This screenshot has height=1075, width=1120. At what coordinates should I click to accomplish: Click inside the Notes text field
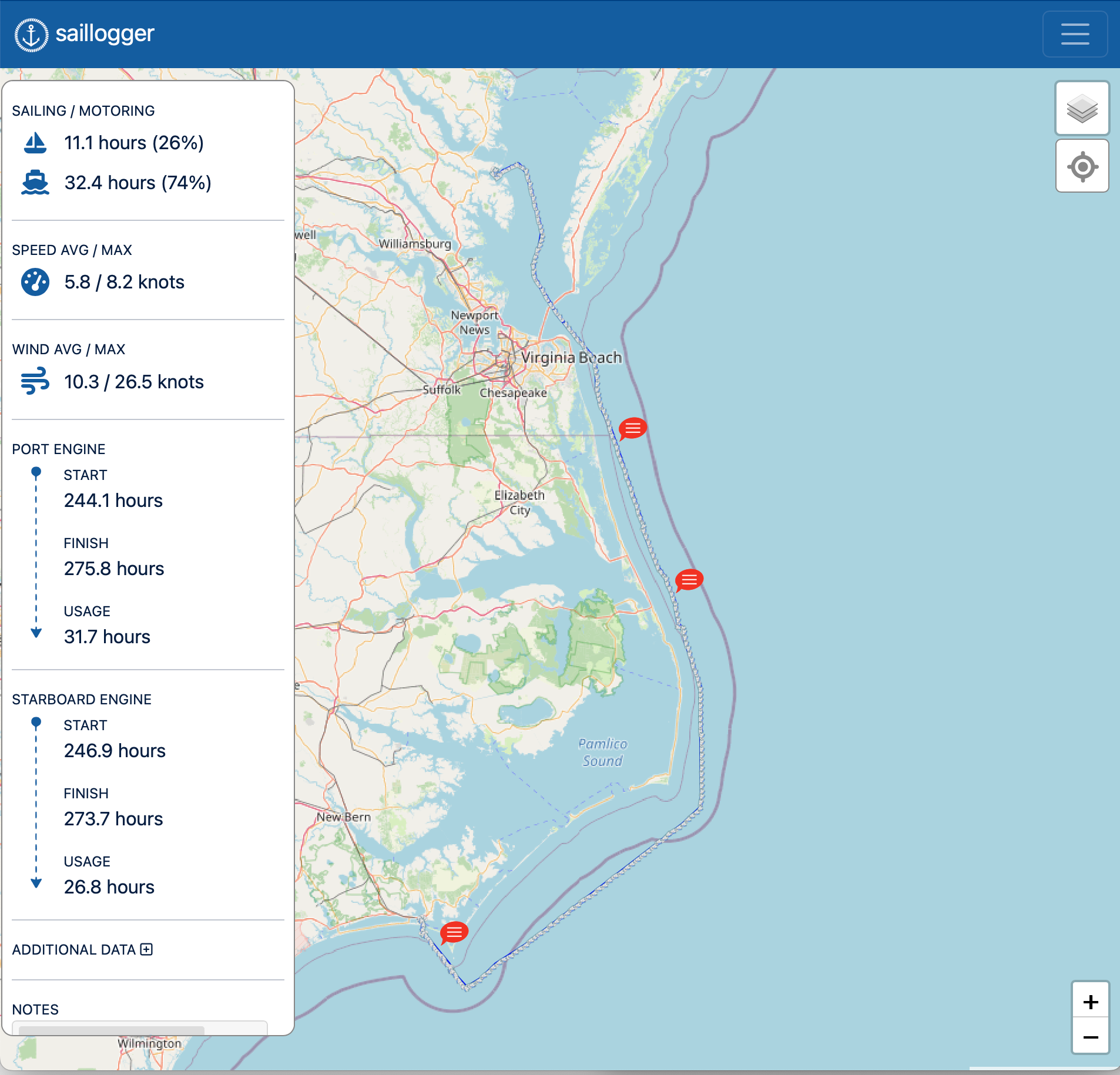click(x=140, y=1027)
